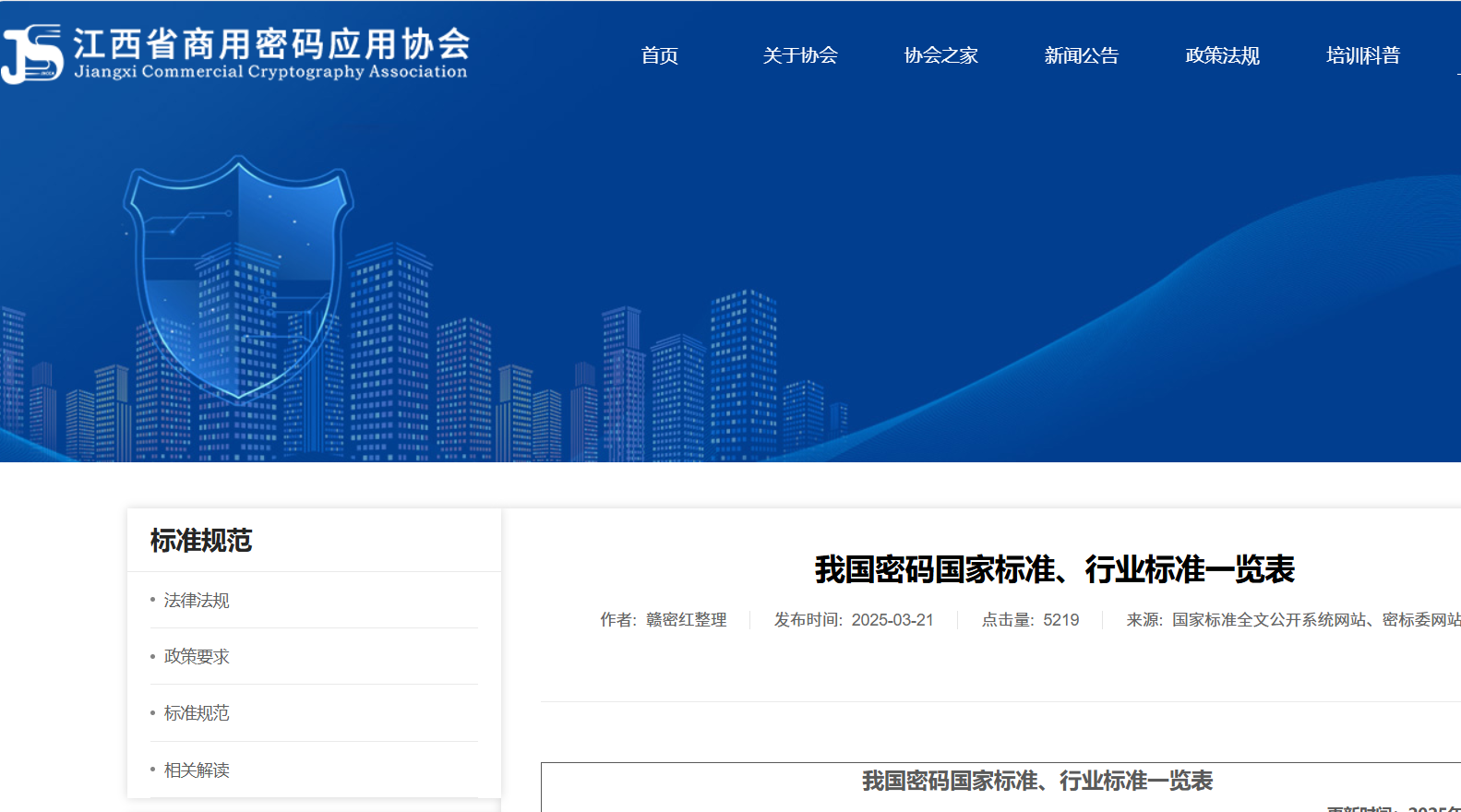
Task: Click the 江西省商用密码应用协会 site title
Action: click(x=271, y=43)
